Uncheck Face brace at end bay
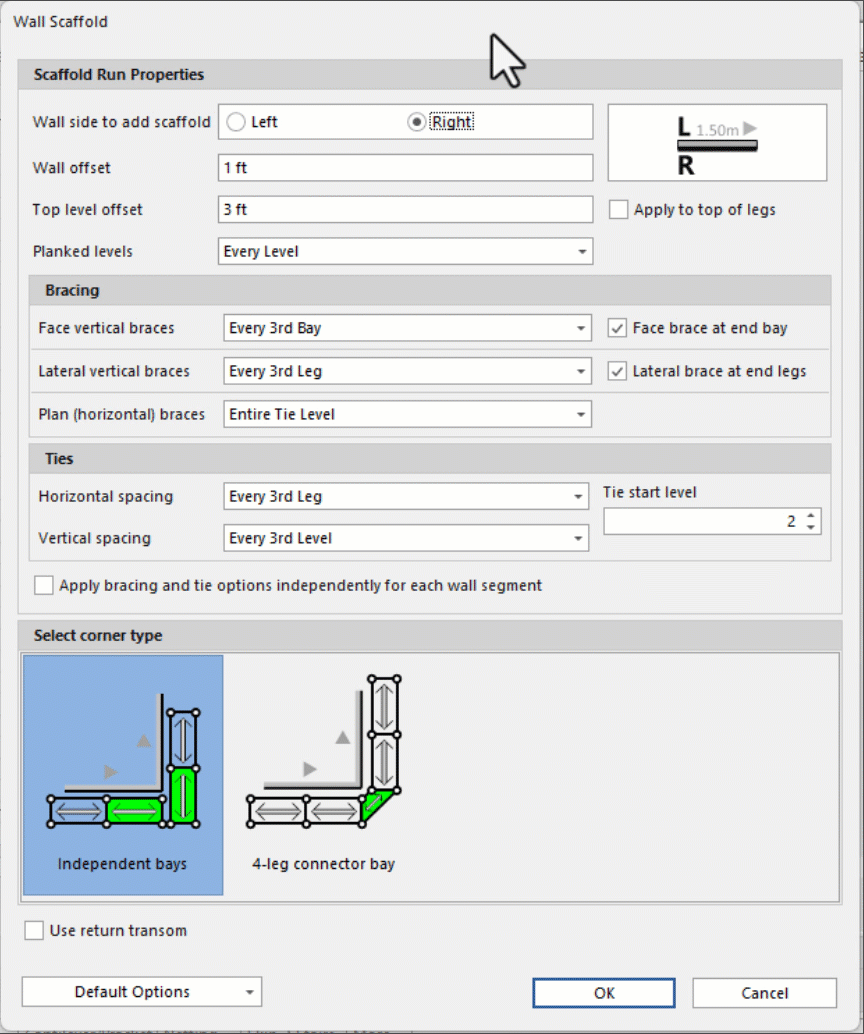864x1034 pixels. [x=618, y=328]
